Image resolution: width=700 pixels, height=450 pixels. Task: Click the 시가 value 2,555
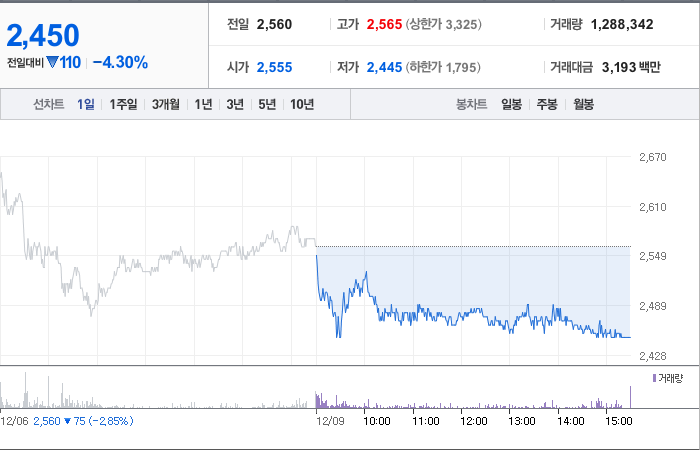pyautogui.click(x=274, y=67)
